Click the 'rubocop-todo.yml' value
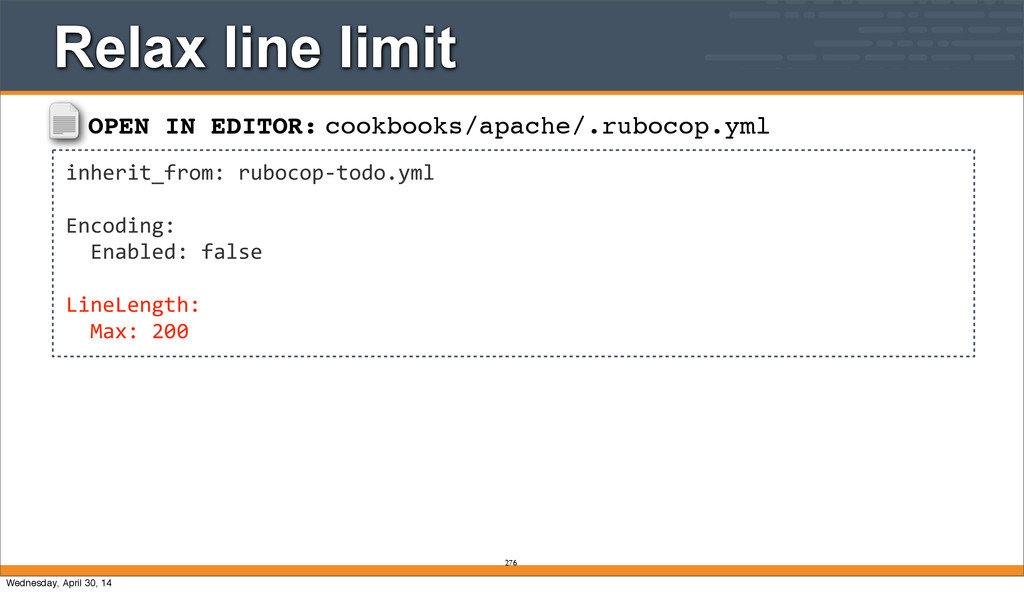 click(x=336, y=173)
